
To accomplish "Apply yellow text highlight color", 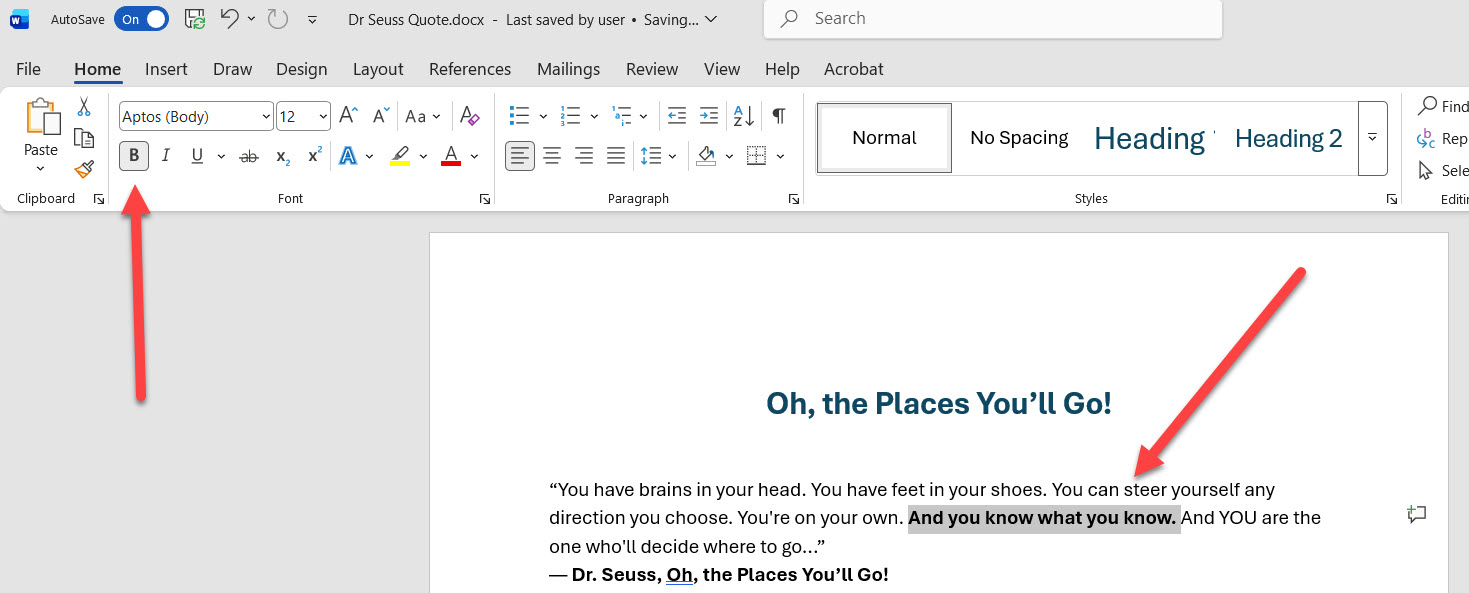I will [400, 156].
